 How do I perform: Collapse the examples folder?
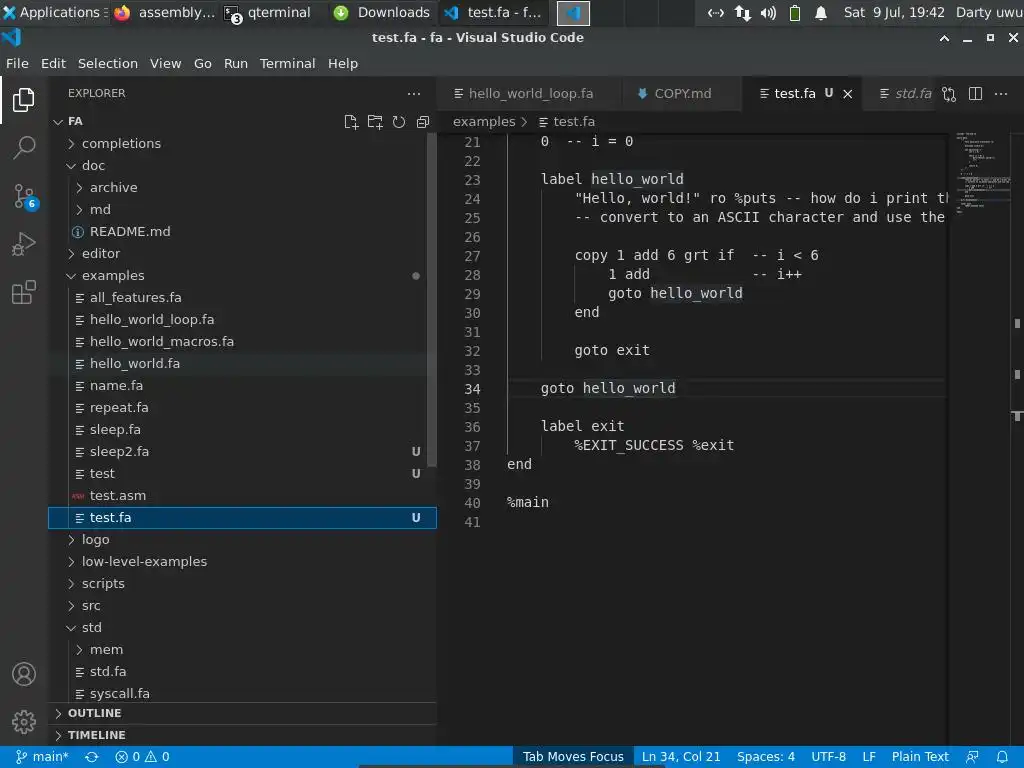tap(242, 276)
